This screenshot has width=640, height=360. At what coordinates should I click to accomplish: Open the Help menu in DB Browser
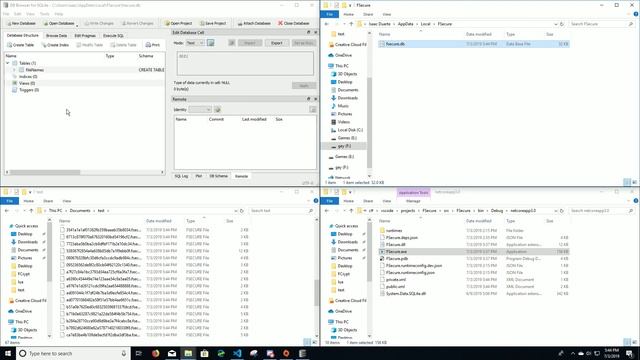pos(59,14)
